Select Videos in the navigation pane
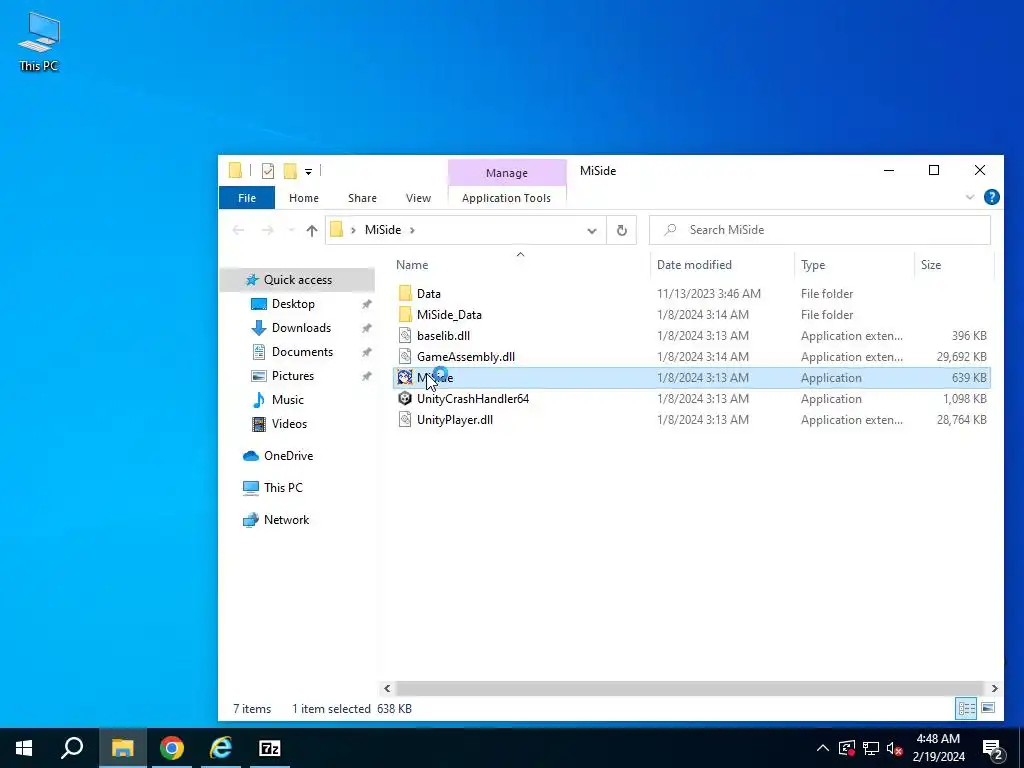This screenshot has height=768, width=1024. tap(289, 424)
